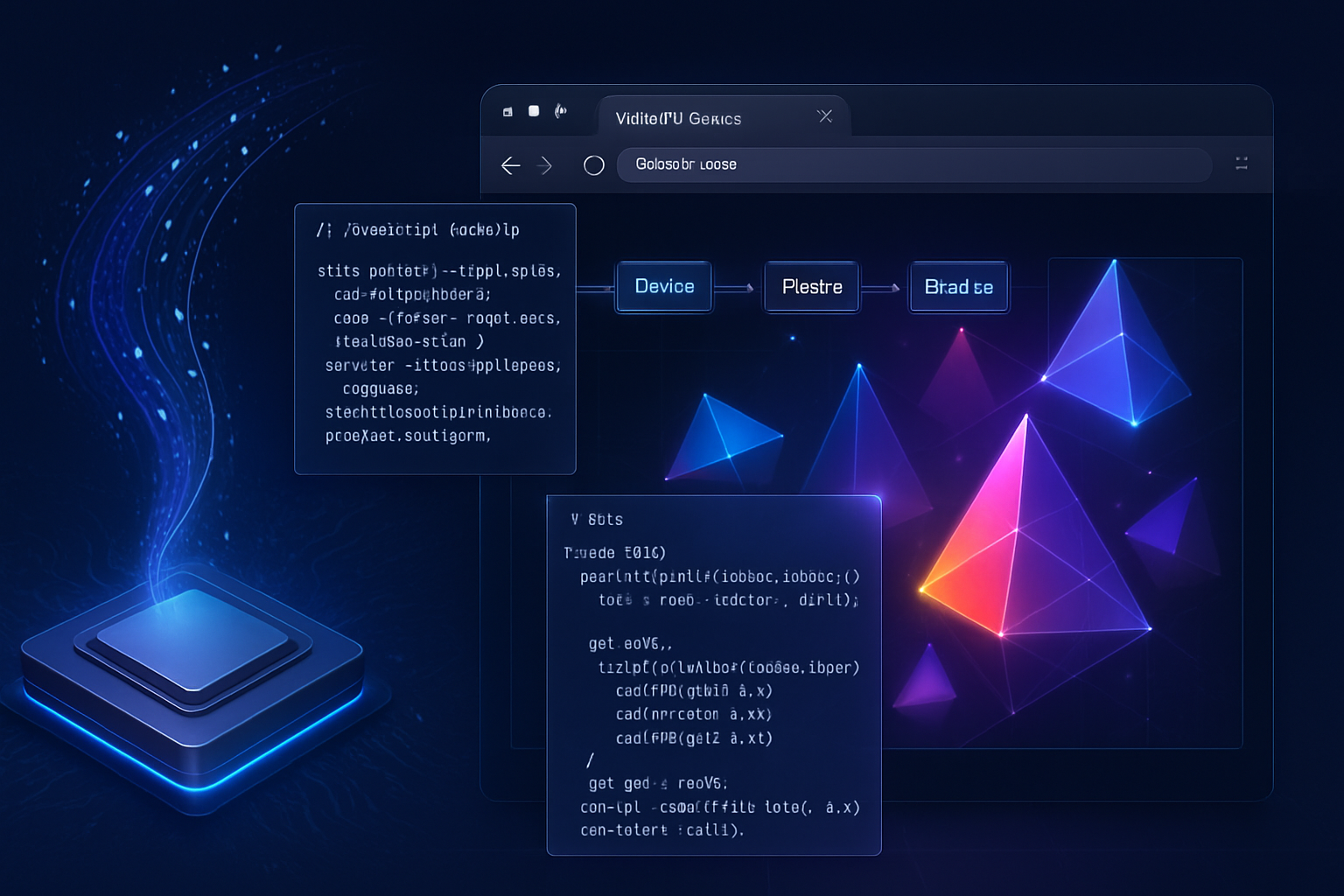Viewport: 1344px width, 896px height.
Task: Click the forward arrow in the browser toolbar
Action: click(545, 165)
